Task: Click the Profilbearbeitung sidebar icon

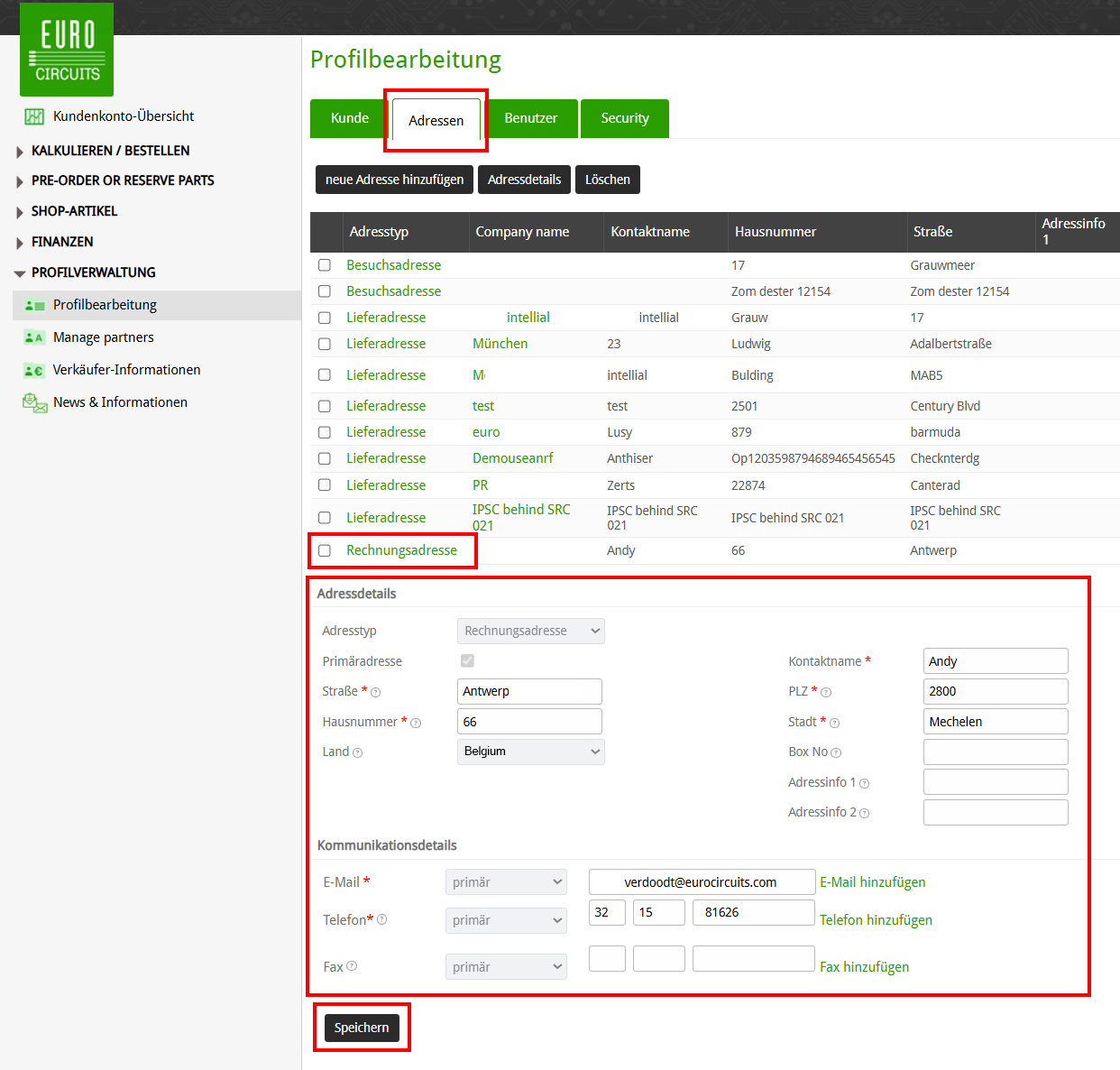Action: coord(34,306)
